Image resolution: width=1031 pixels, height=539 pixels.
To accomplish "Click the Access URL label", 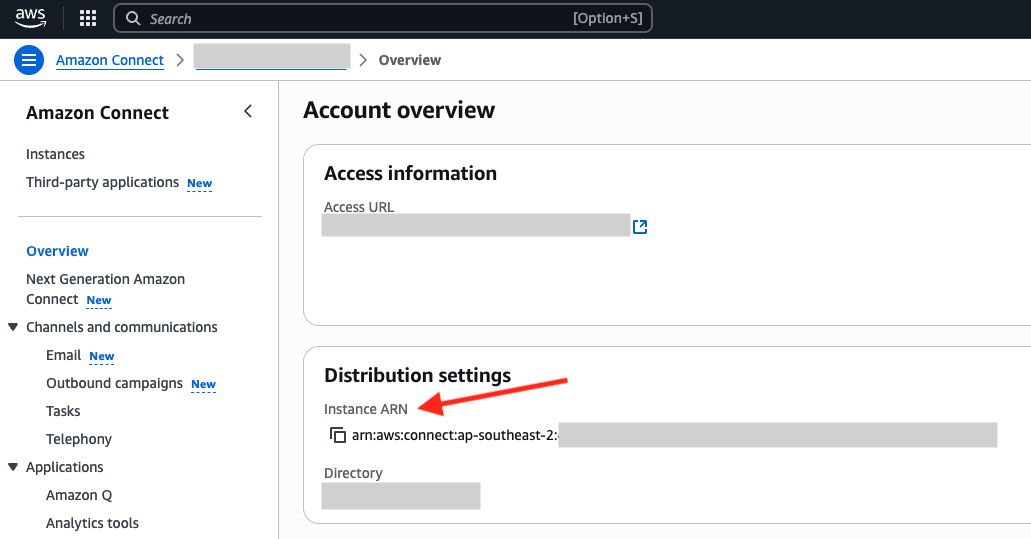I will click(359, 207).
